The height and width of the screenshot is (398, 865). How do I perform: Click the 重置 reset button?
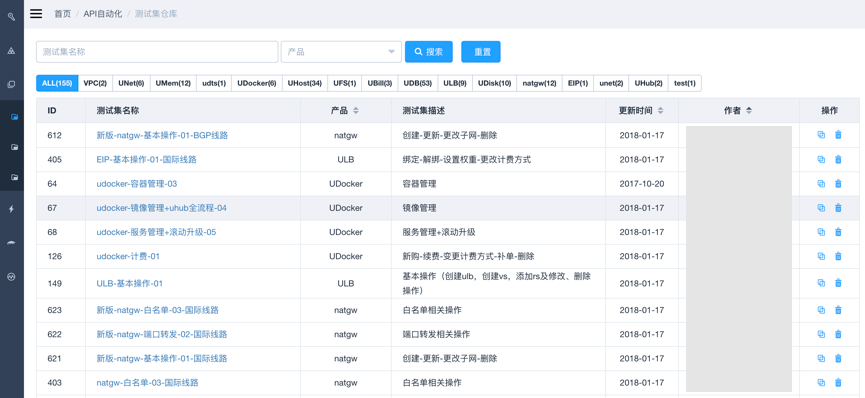481,52
